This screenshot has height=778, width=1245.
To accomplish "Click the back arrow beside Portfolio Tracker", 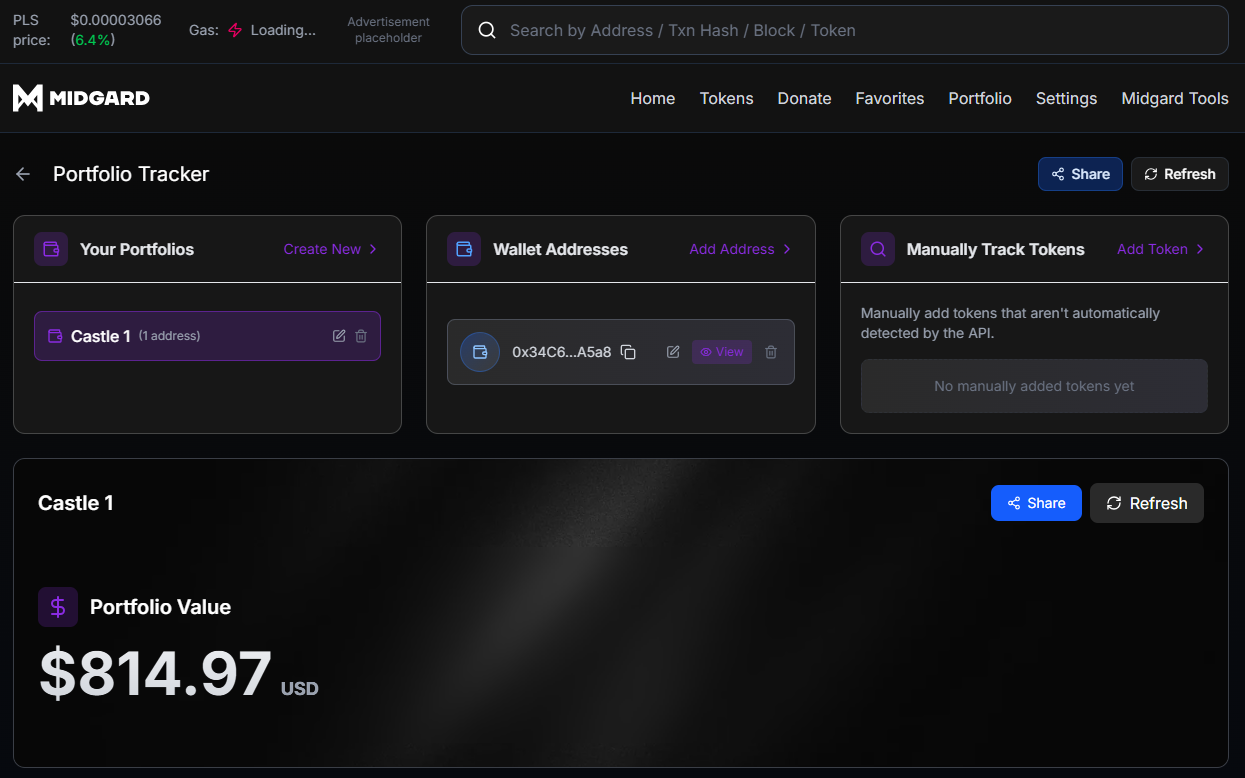I will [23, 174].
